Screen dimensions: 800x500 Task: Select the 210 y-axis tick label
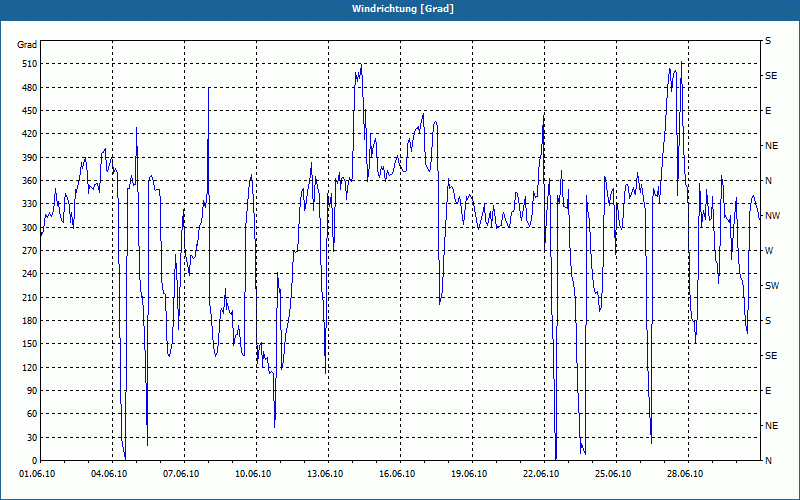point(30,297)
